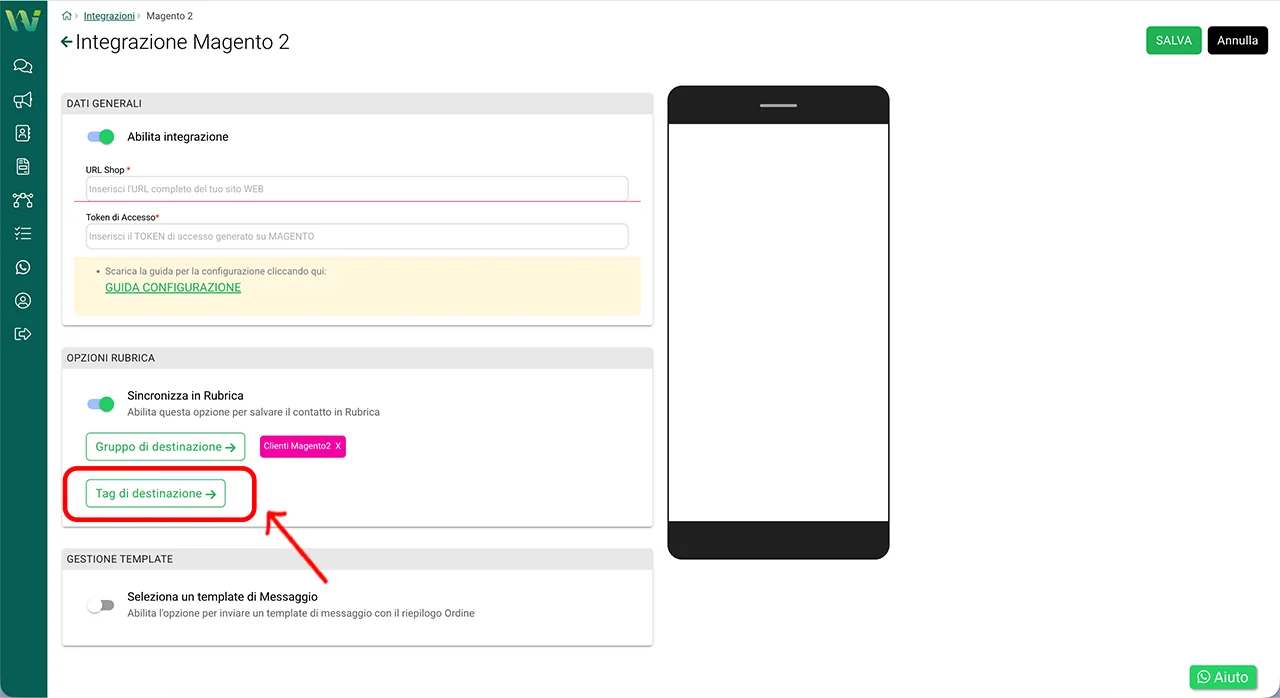Click the logout sidebar icon
Screen dimensions: 1280x698
click(x=23, y=334)
